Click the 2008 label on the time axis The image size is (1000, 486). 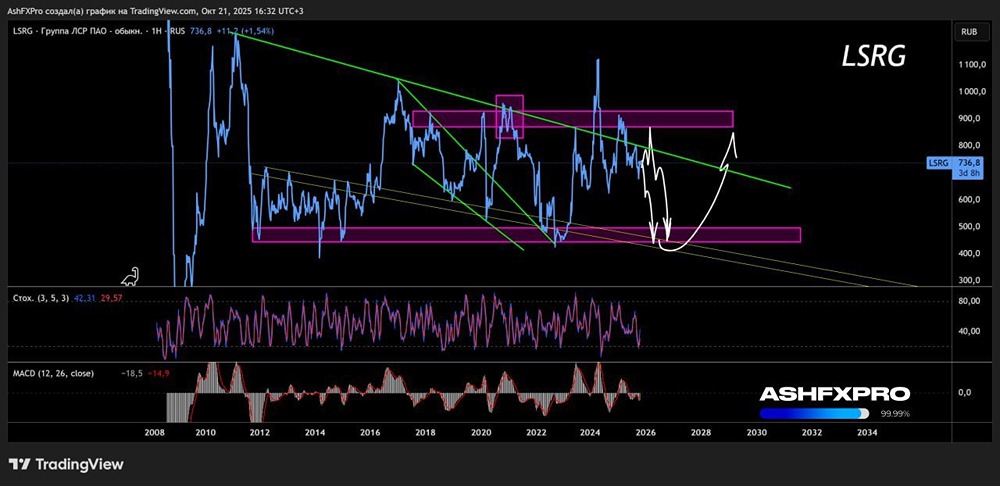point(155,432)
